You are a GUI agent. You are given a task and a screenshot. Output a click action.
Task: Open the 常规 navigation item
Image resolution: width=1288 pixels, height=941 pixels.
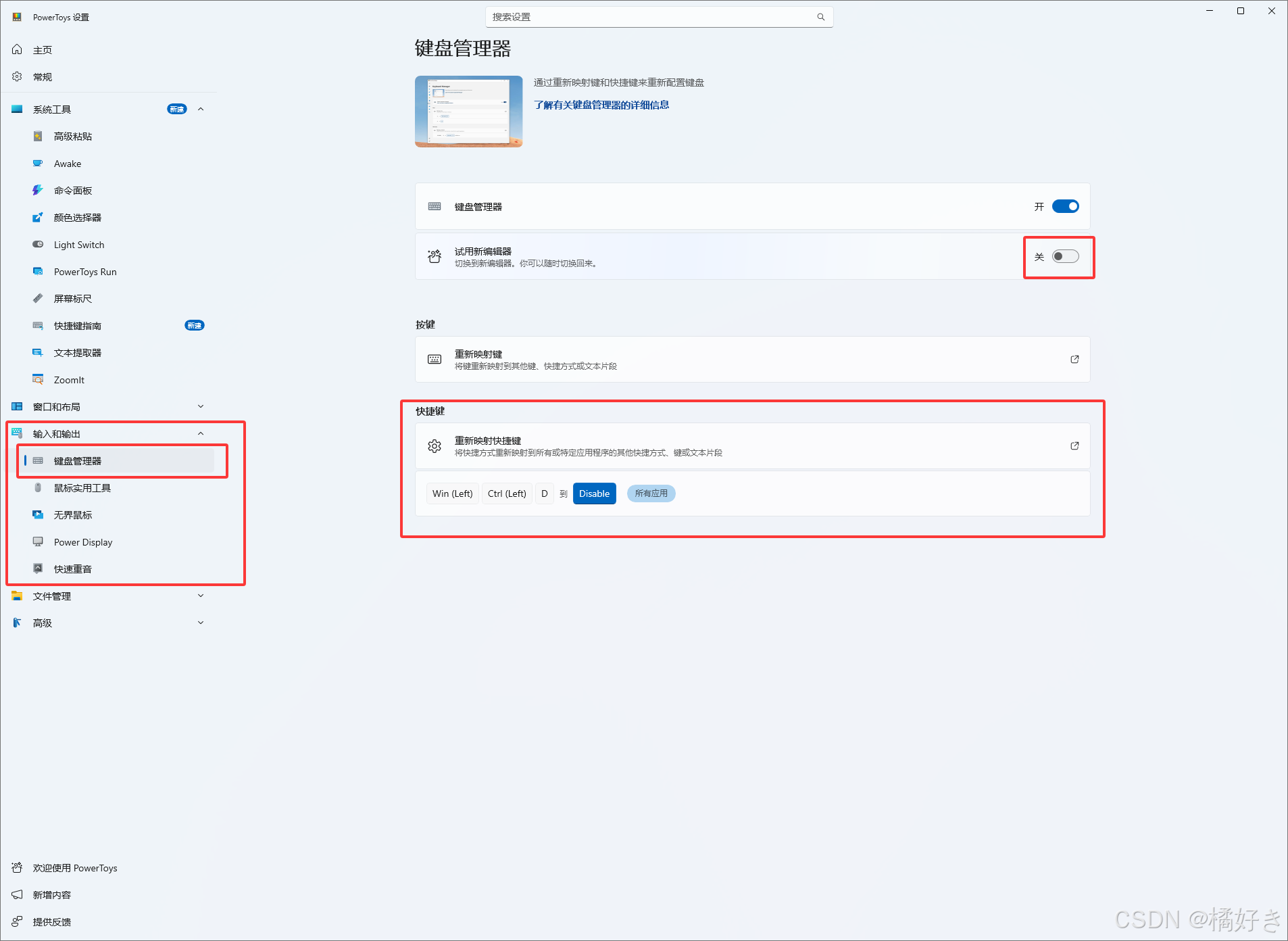pyautogui.click(x=108, y=76)
